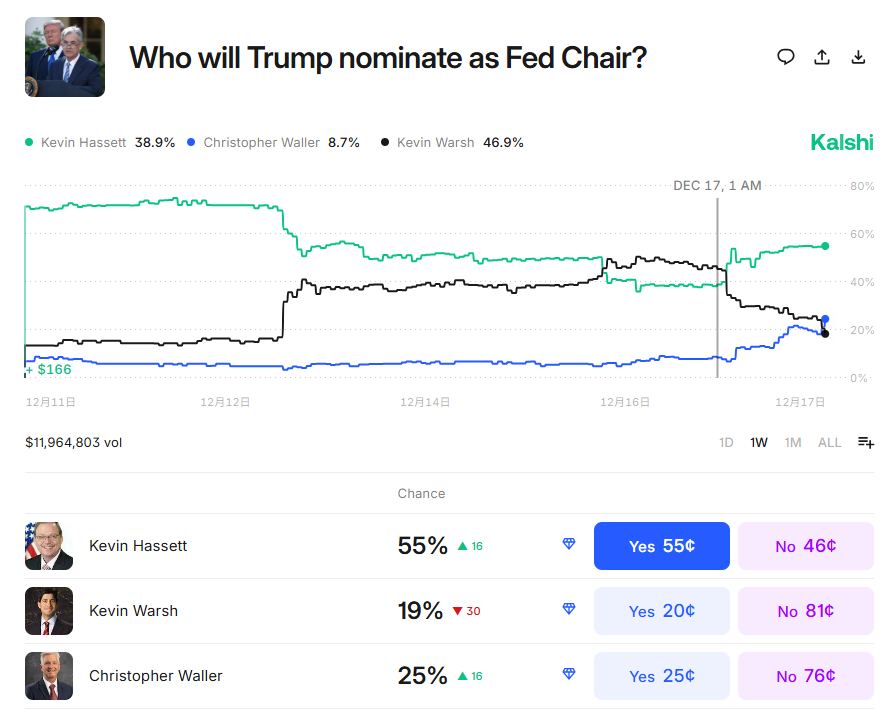Show ALL time chart range
894x714 pixels.
point(829,442)
